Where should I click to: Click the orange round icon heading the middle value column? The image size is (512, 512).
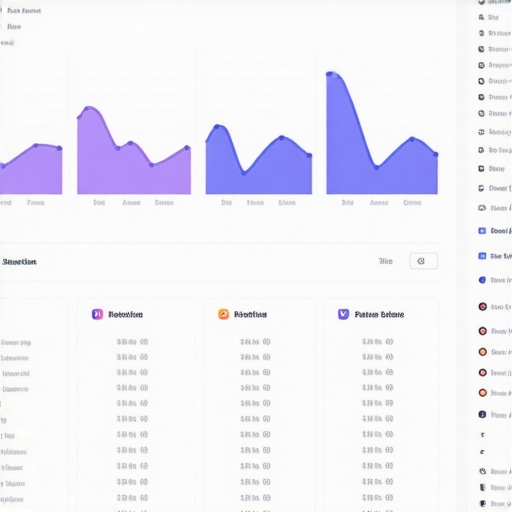(223, 314)
